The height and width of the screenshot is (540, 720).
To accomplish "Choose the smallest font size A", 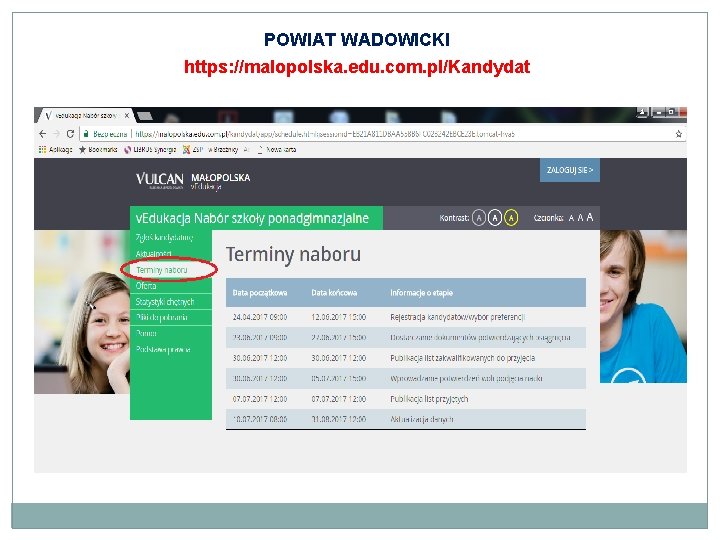I will [571, 218].
